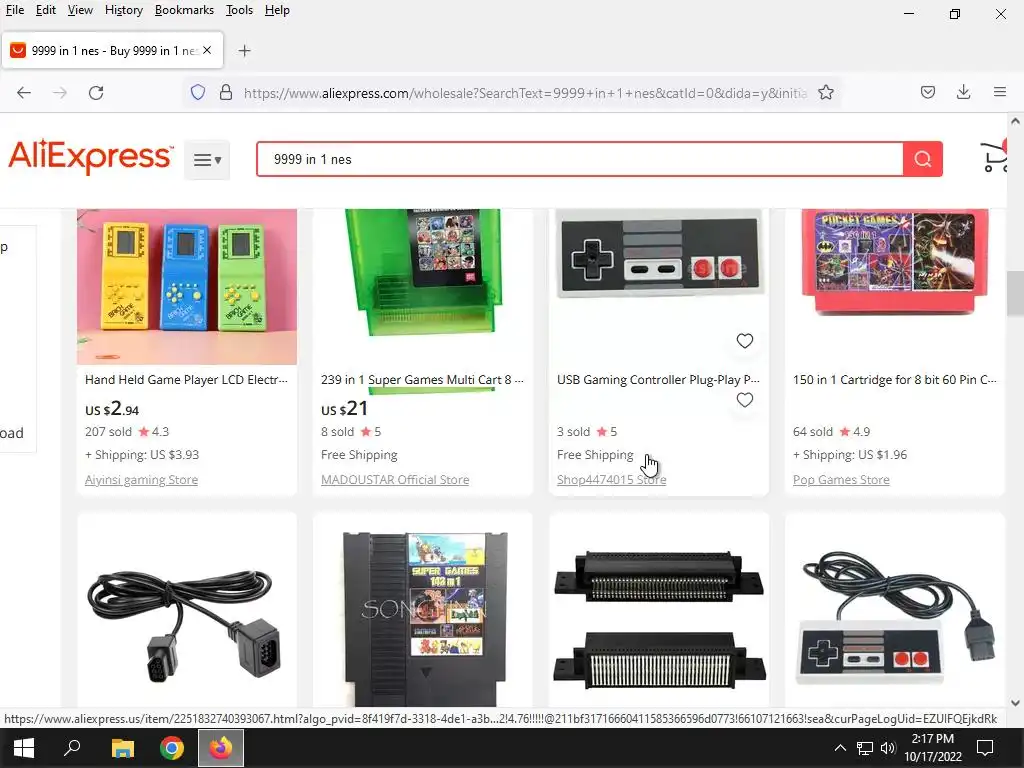Screen dimensions: 1024x768
Task: Open the Hand Held Game Player LCD listing title
Action: click(x=186, y=379)
